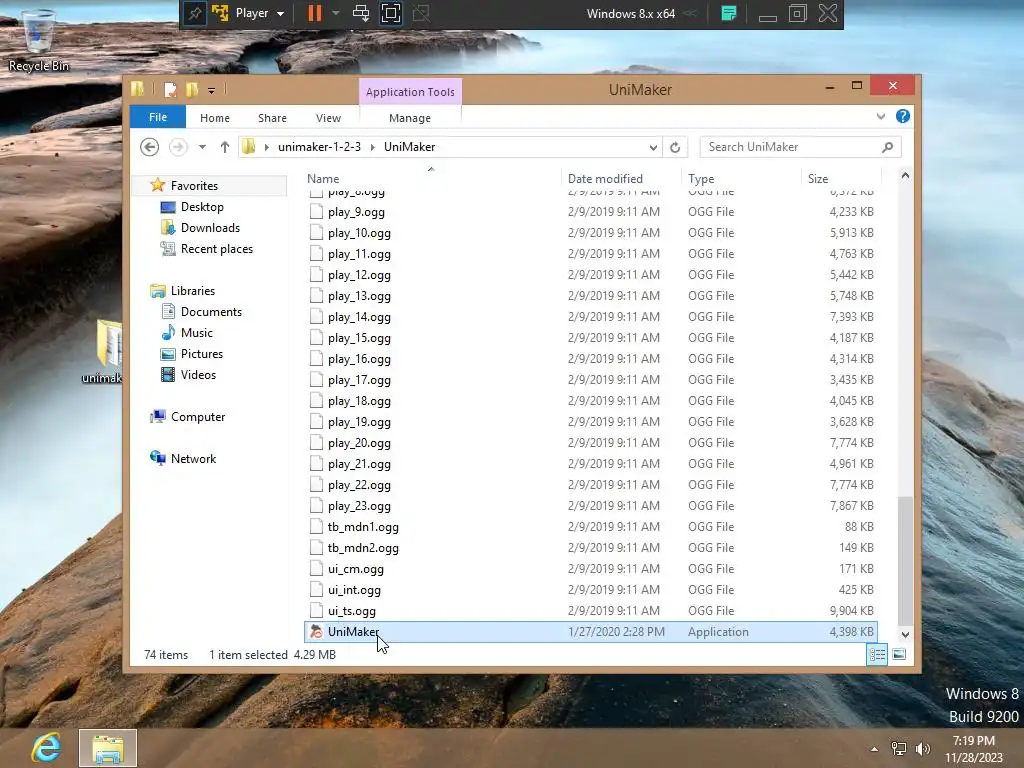Select Favorites in navigation pane
This screenshot has width=1024, height=768.
coord(194,185)
